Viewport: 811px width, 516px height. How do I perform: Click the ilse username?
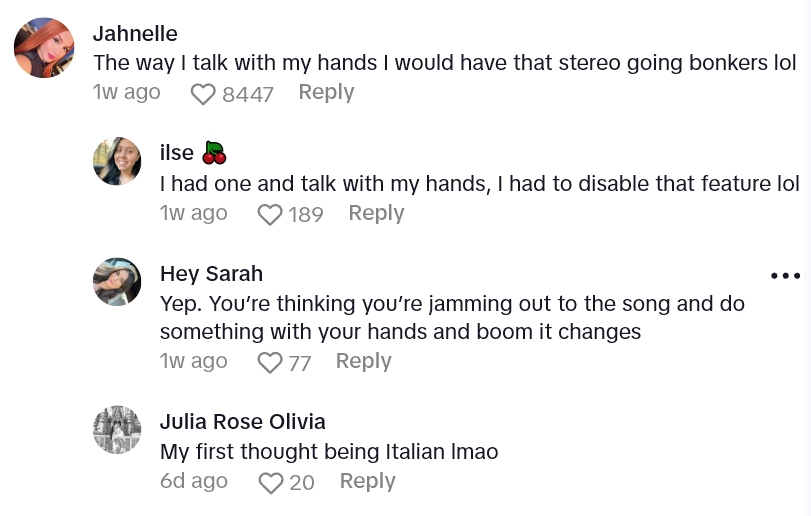[x=177, y=153]
